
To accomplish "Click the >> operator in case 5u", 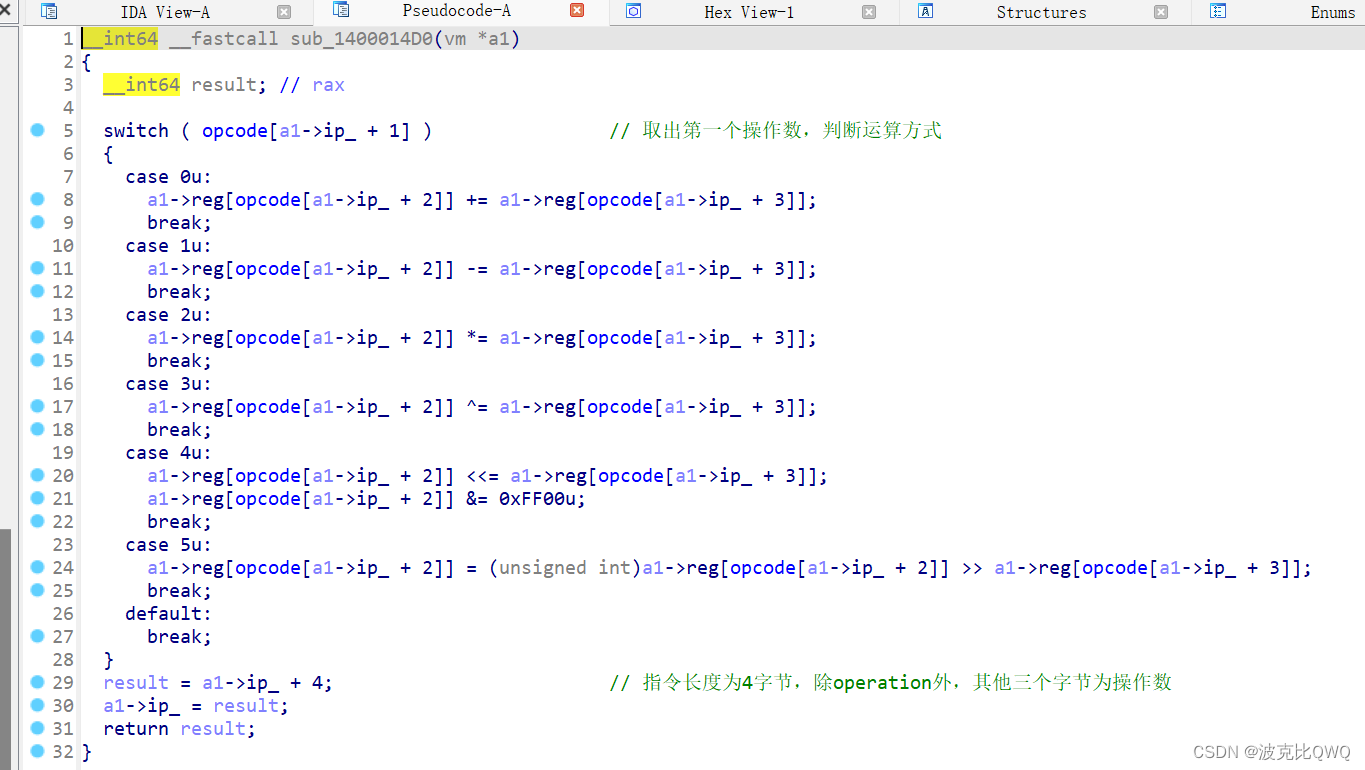I will (x=972, y=568).
